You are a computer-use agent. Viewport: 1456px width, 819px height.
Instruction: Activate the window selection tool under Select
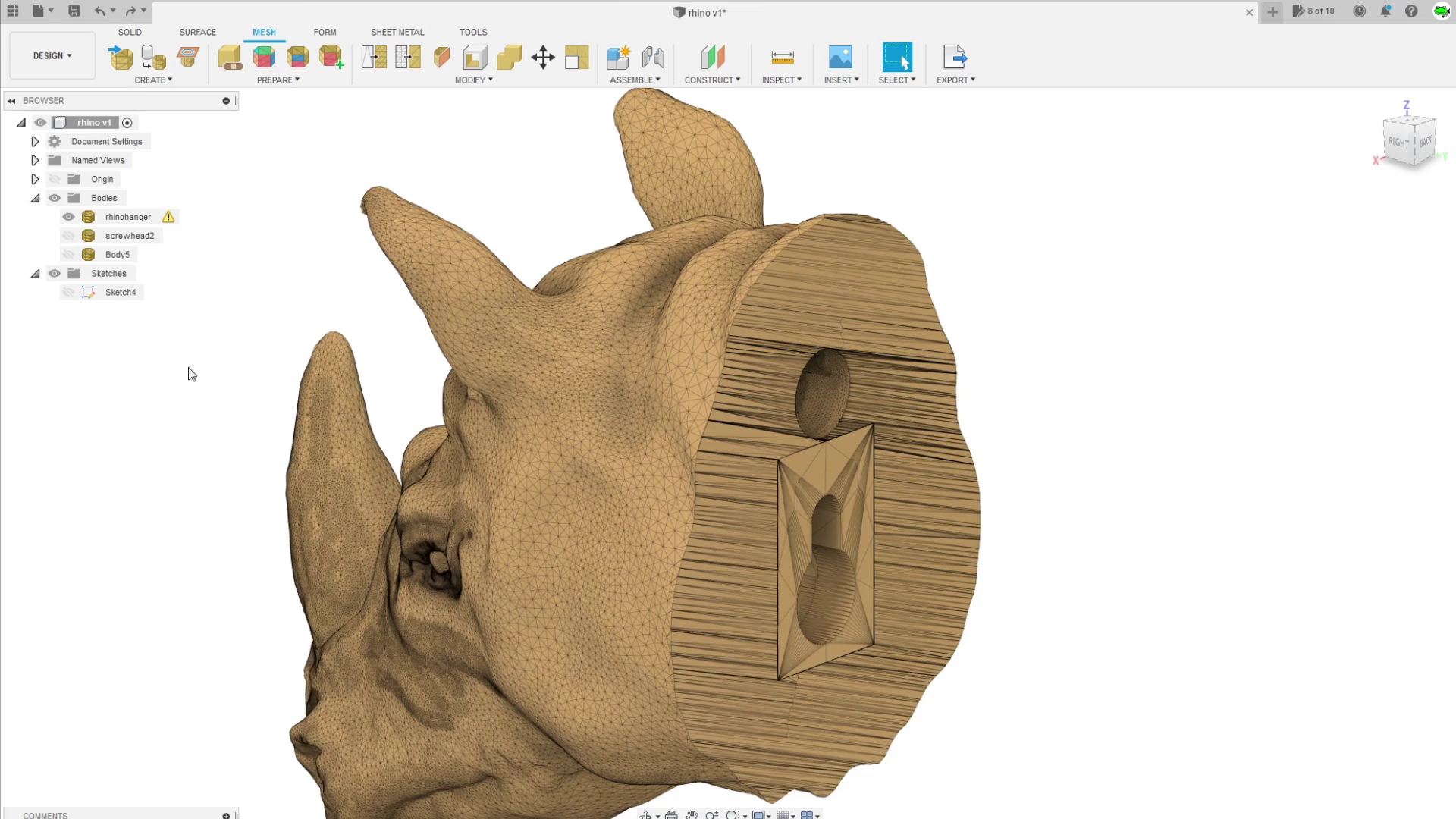(x=897, y=57)
